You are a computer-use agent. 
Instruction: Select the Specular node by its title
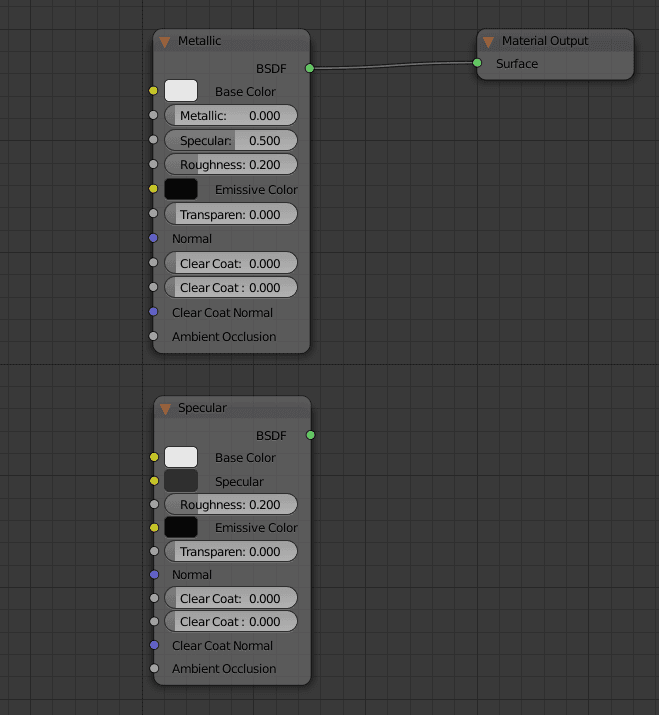[202, 408]
